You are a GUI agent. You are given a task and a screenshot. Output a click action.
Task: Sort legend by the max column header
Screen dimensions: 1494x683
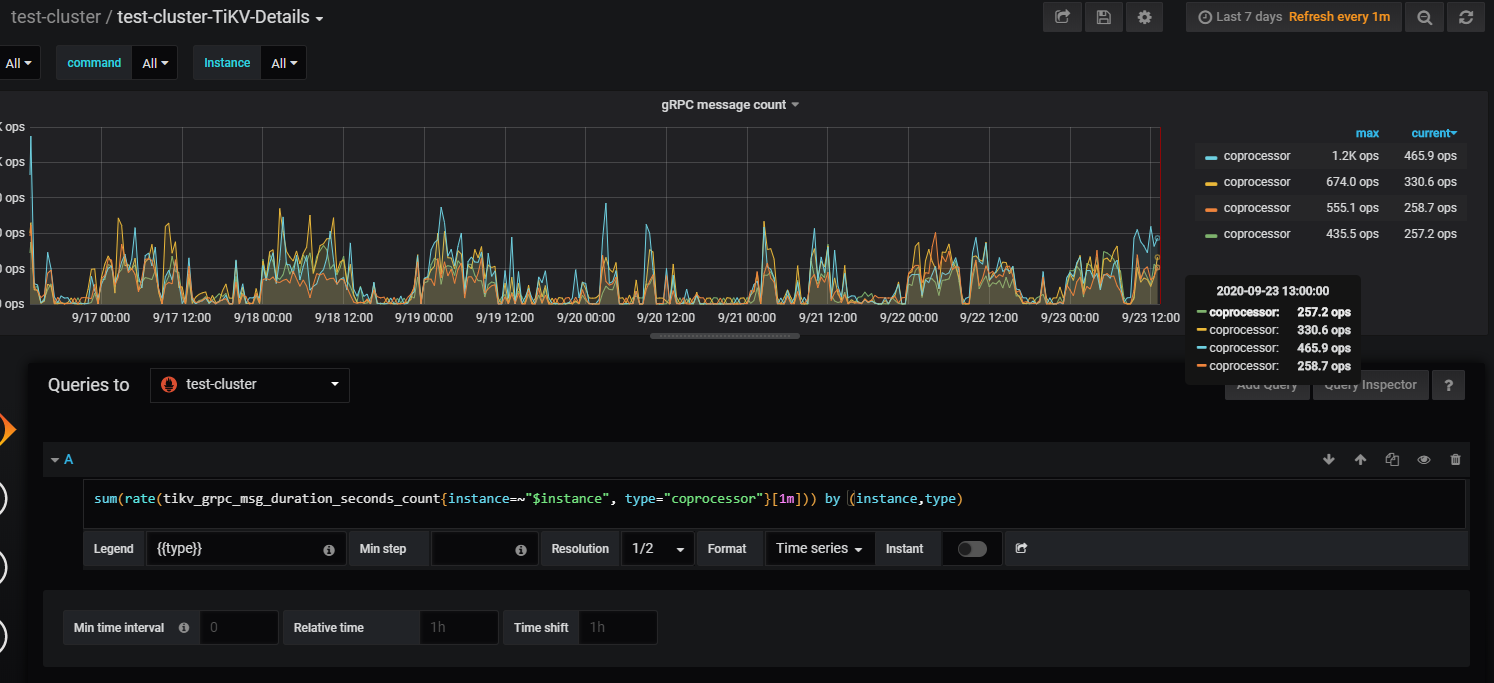pos(1366,133)
